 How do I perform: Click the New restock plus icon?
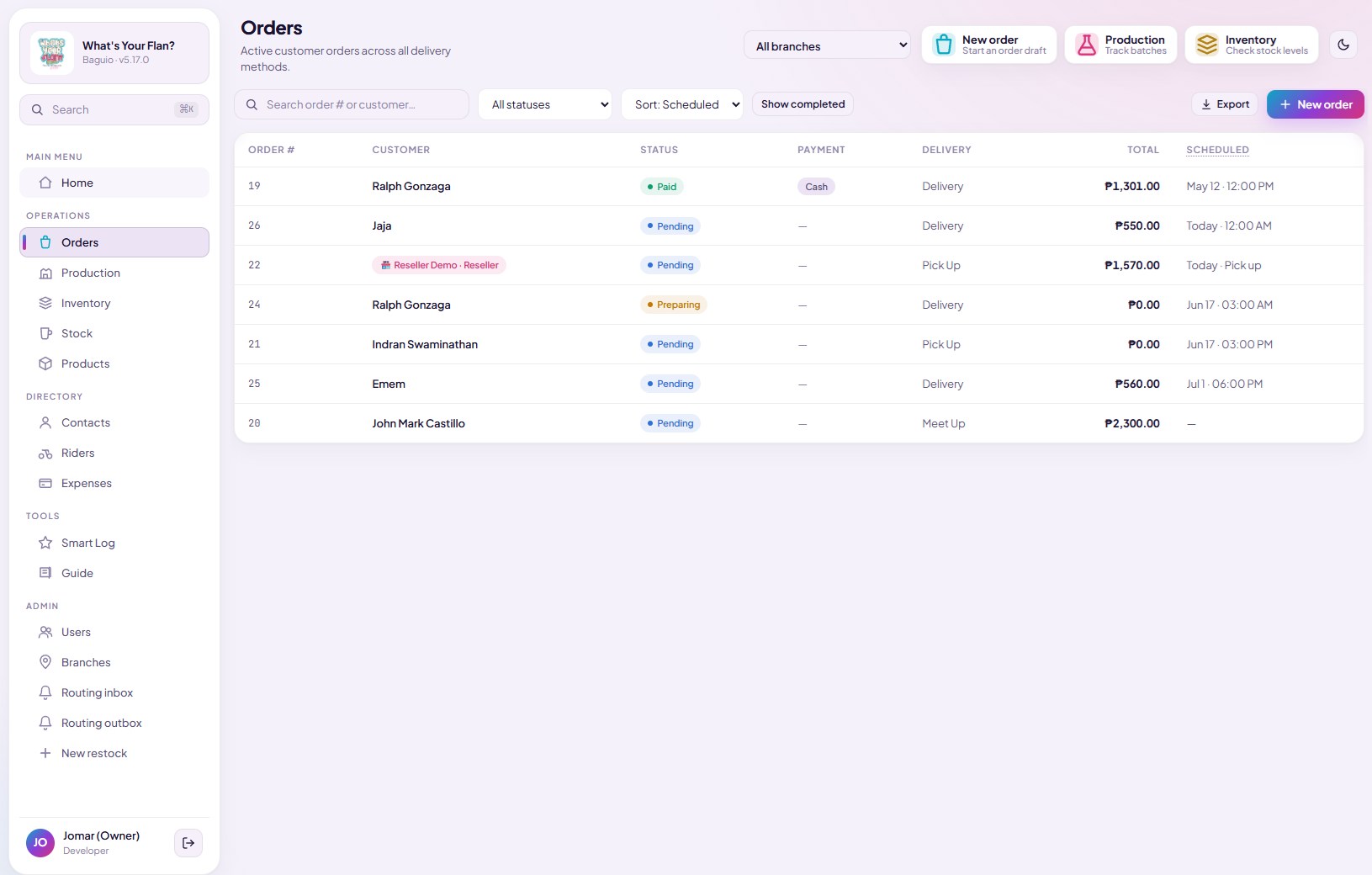click(45, 753)
